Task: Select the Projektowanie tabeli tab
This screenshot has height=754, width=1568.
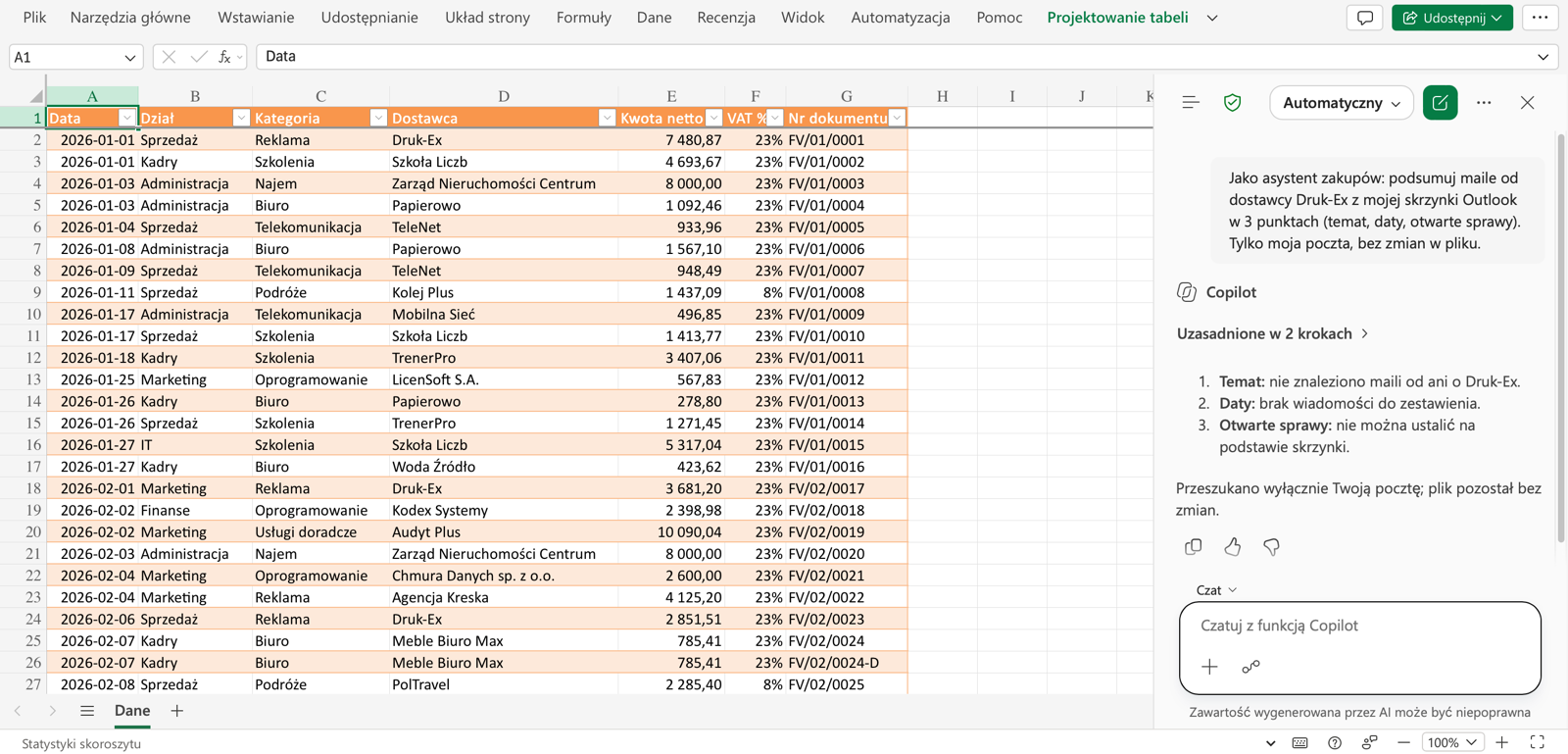Action: (x=1117, y=18)
